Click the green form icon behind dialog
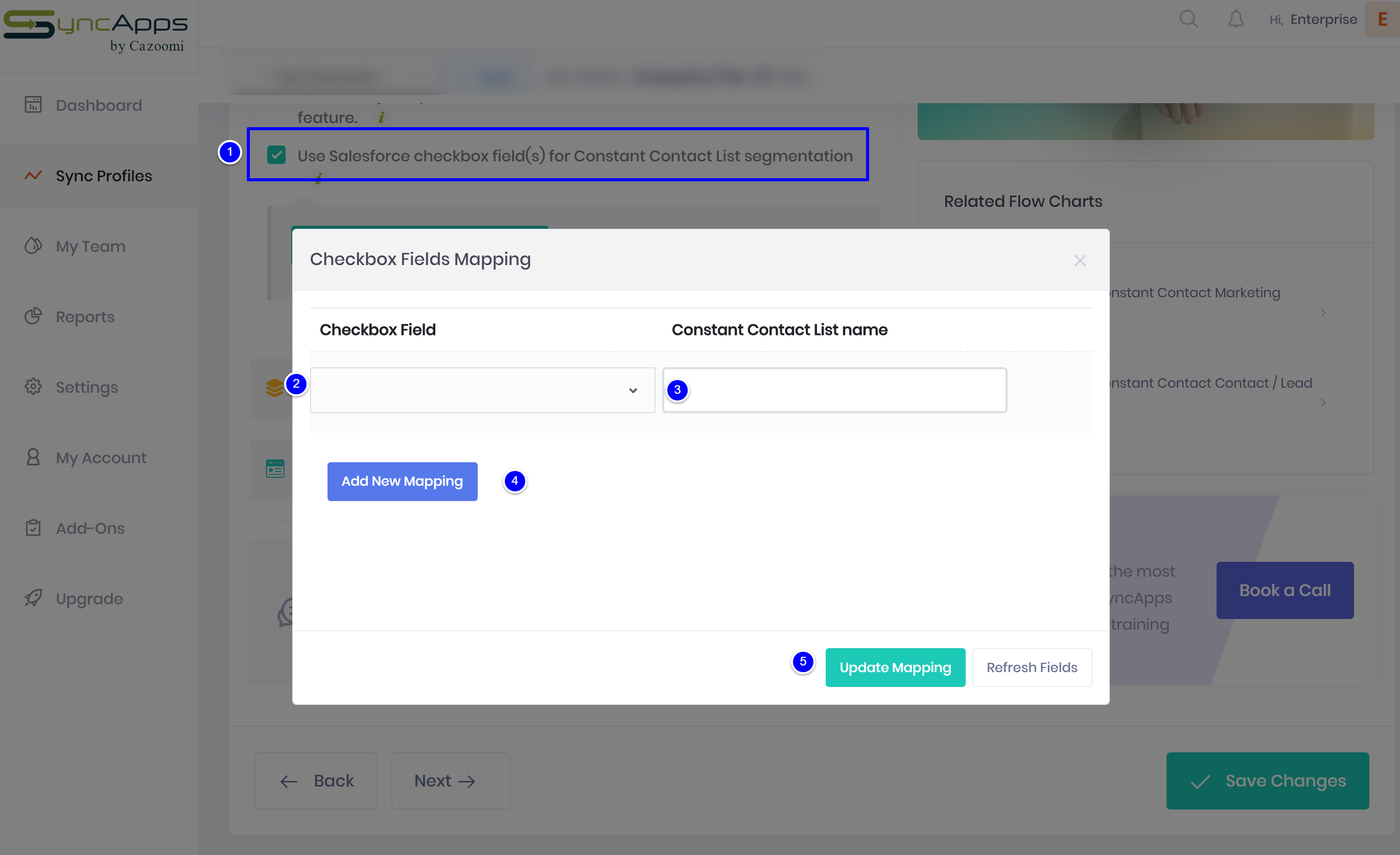This screenshot has height=855, width=1400. (x=275, y=469)
